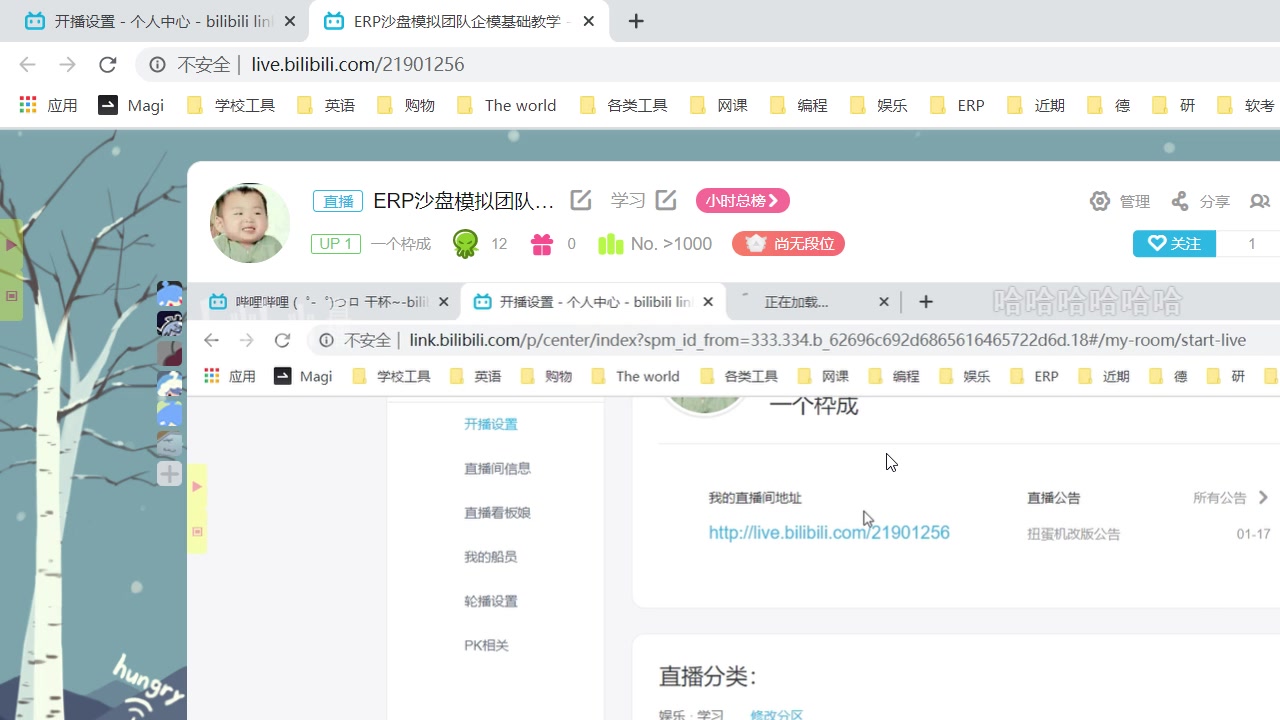
Task: Expand the 学校工具 bookmark folder in the outer bar
Action: pos(231,105)
